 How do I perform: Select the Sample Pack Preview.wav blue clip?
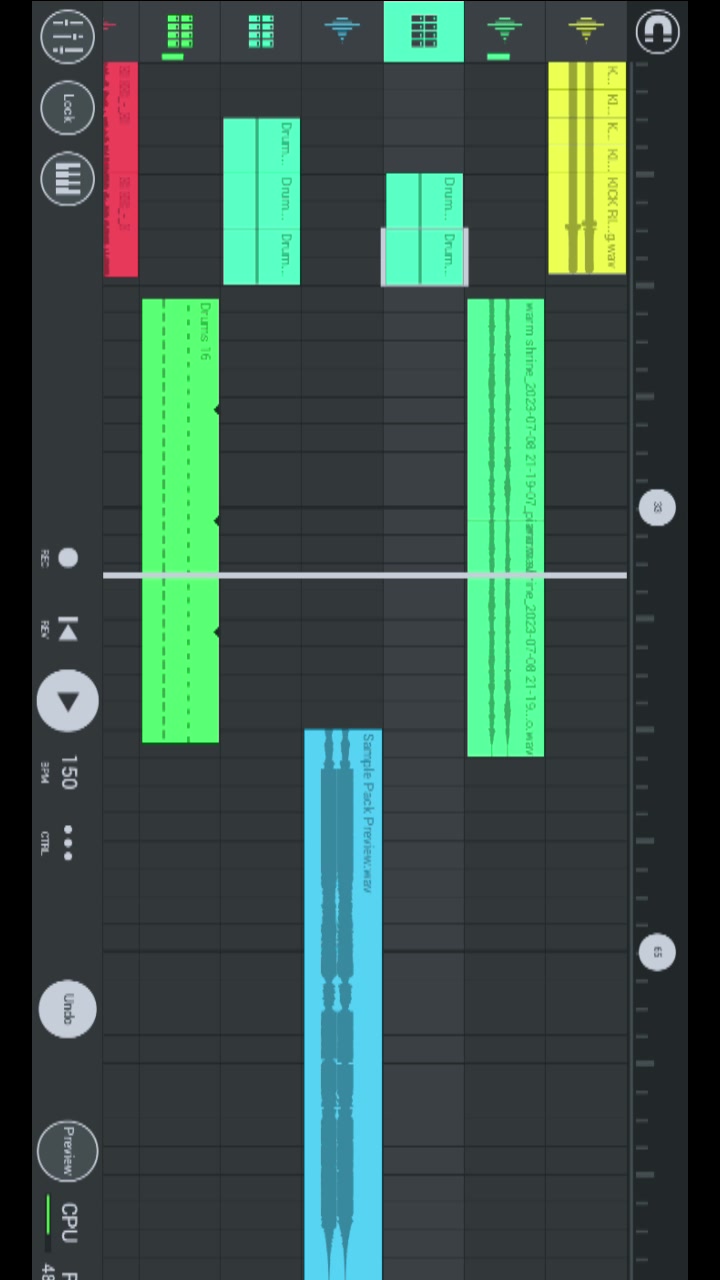343,1004
